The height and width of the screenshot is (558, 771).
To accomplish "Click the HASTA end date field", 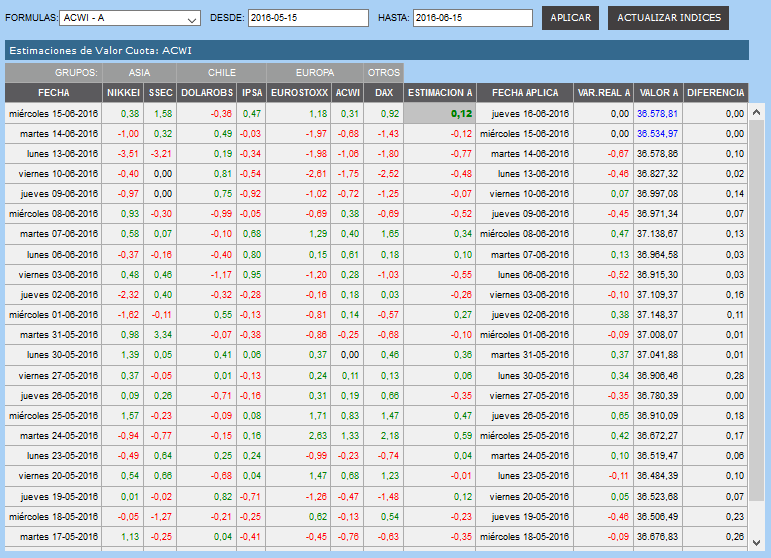I will 472,18.
